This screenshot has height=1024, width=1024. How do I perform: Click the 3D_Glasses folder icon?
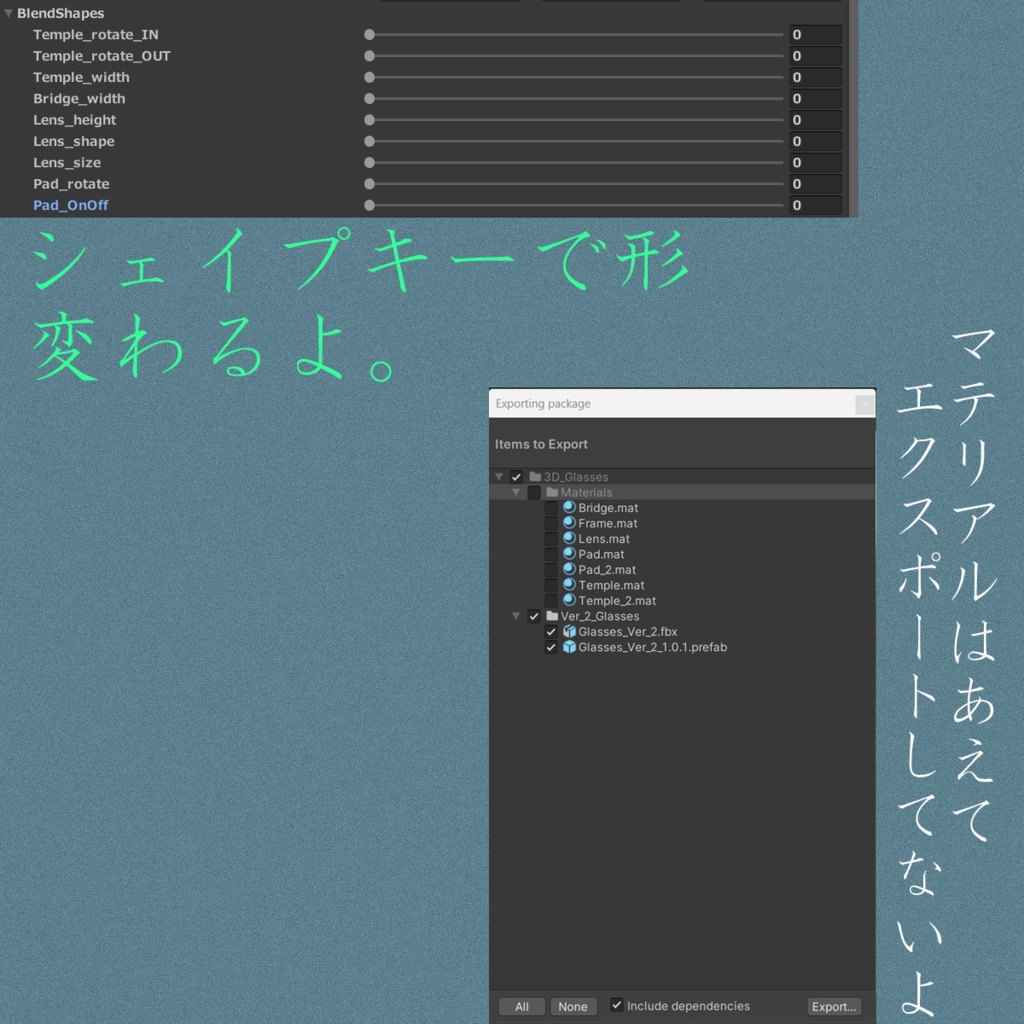coord(535,477)
